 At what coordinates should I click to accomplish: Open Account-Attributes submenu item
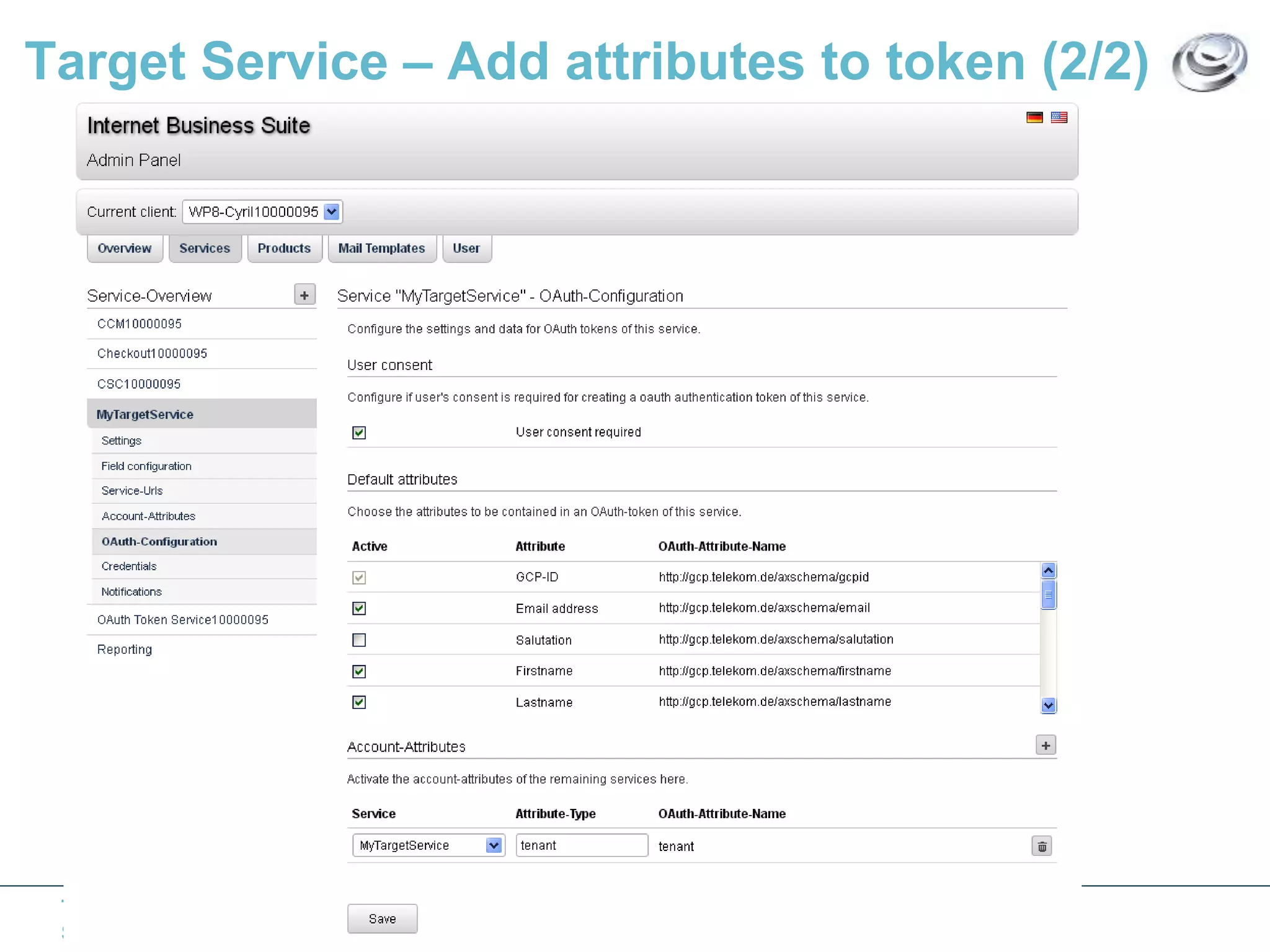pyautogui.click(x=204, y=516)
